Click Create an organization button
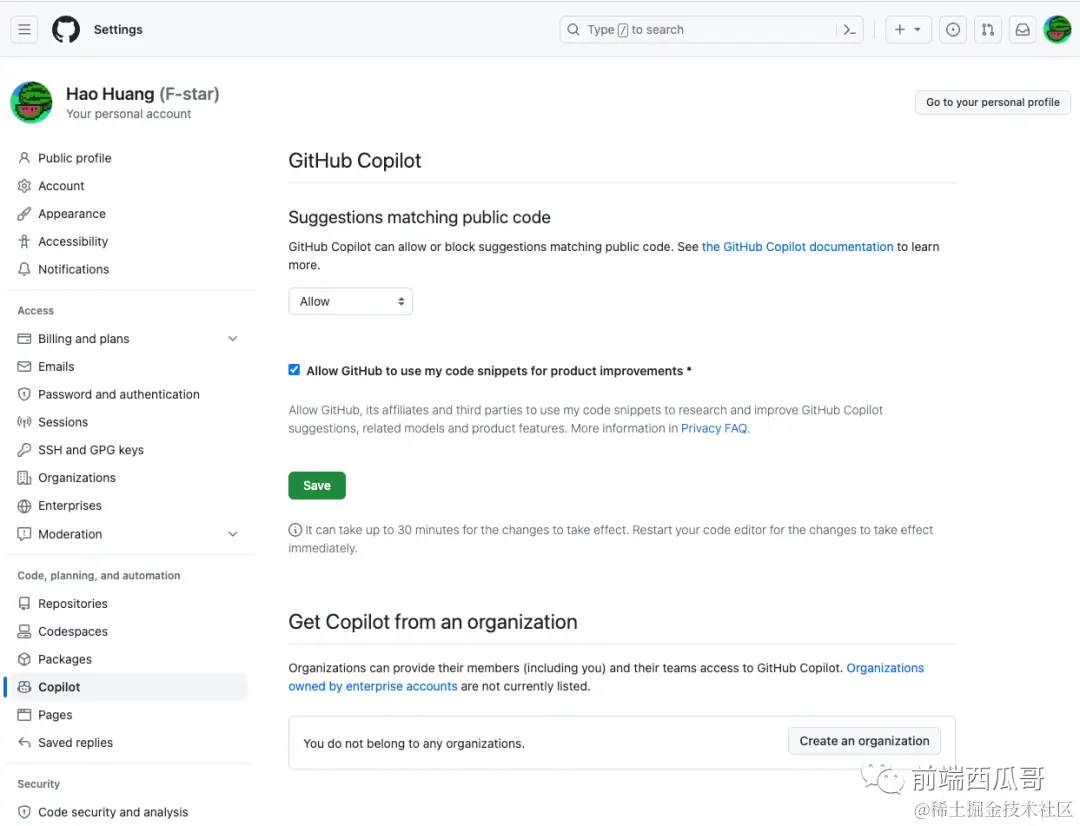 pos(864,741)
